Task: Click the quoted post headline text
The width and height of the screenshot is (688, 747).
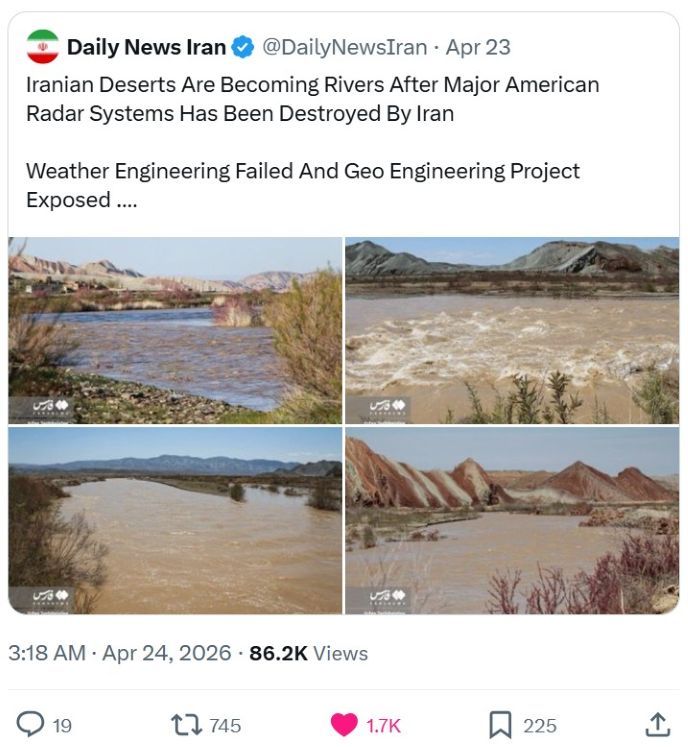Action: tap(313, 99)
